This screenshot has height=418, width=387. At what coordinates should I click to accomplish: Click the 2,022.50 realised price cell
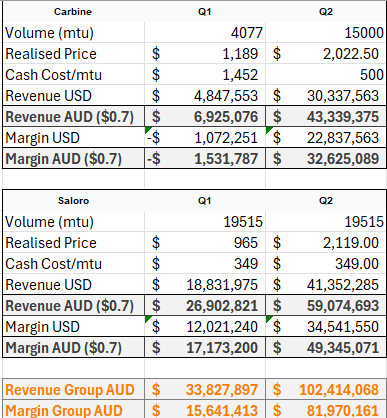click(326, 54)
